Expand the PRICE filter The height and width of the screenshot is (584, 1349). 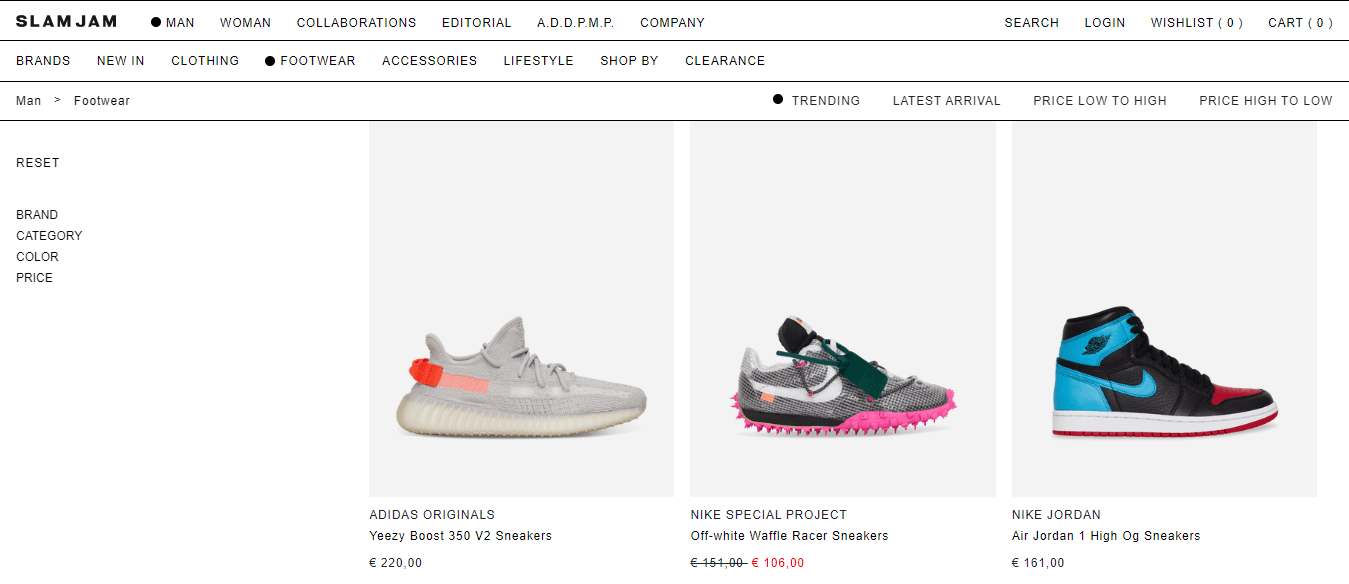coord(34,277)
